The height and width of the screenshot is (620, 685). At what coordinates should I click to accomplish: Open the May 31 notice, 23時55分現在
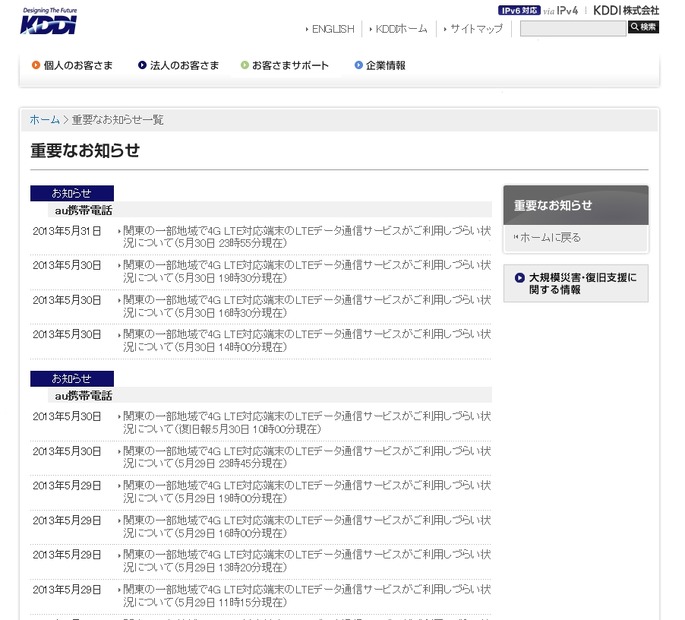point(306,237)
